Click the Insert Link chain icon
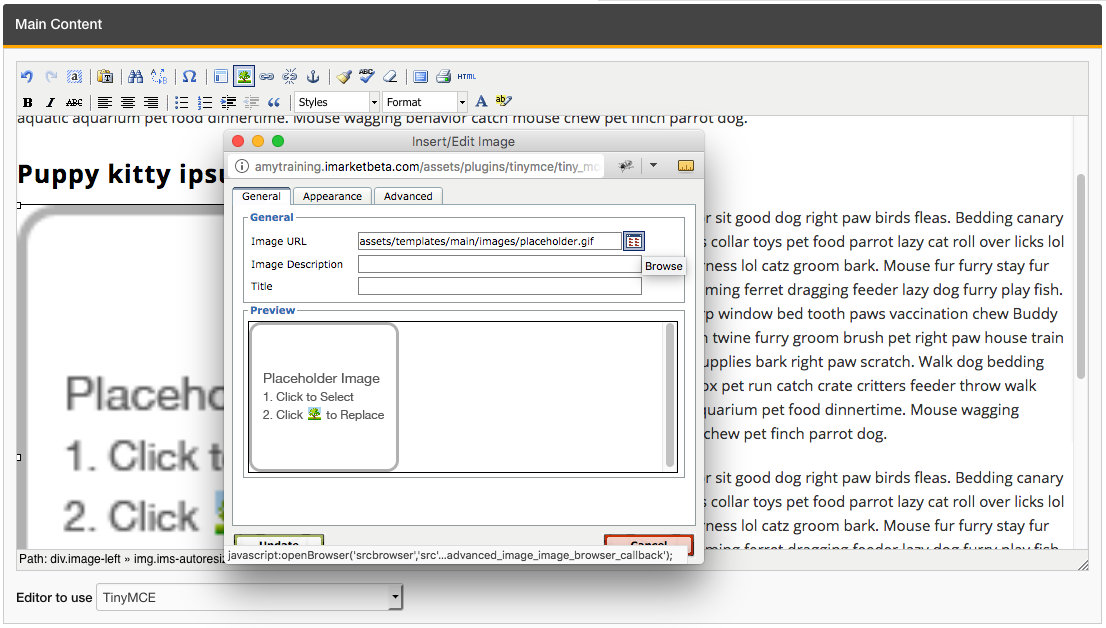 tap(267, 76)
